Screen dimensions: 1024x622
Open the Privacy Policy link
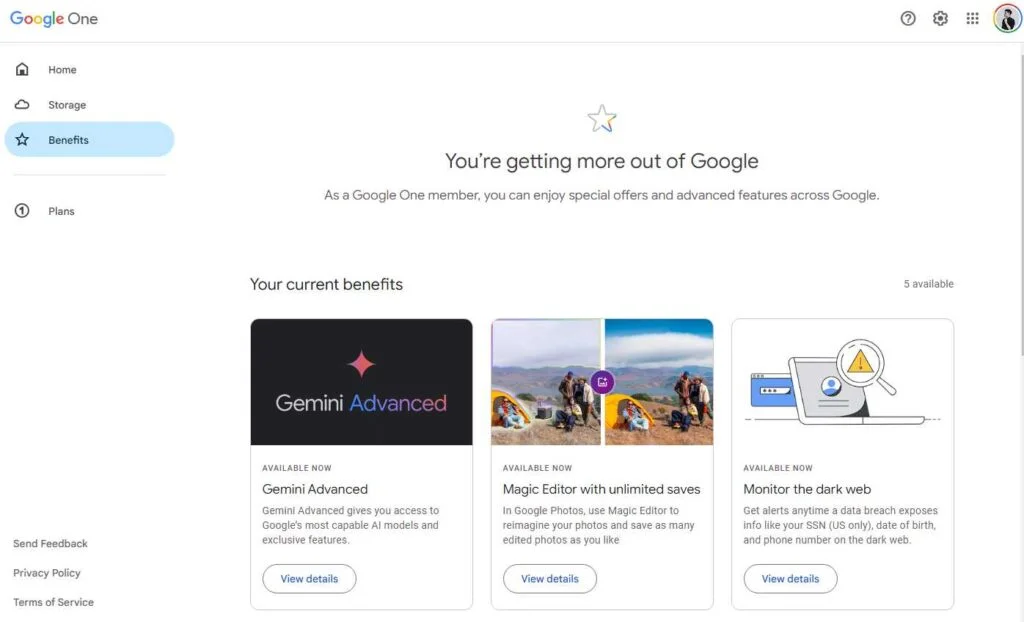coord(47,573)
